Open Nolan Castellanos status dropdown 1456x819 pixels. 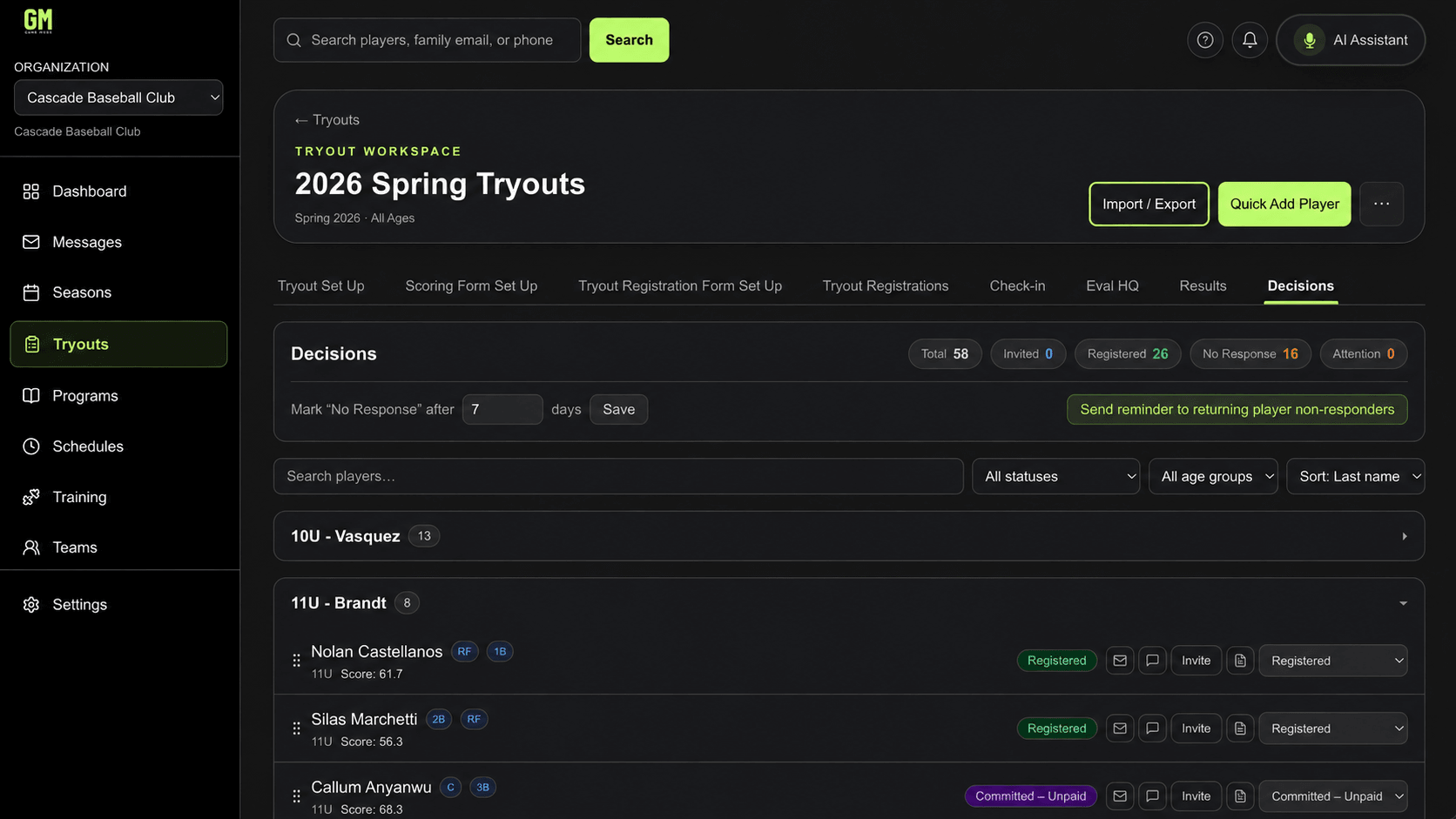1333,661
